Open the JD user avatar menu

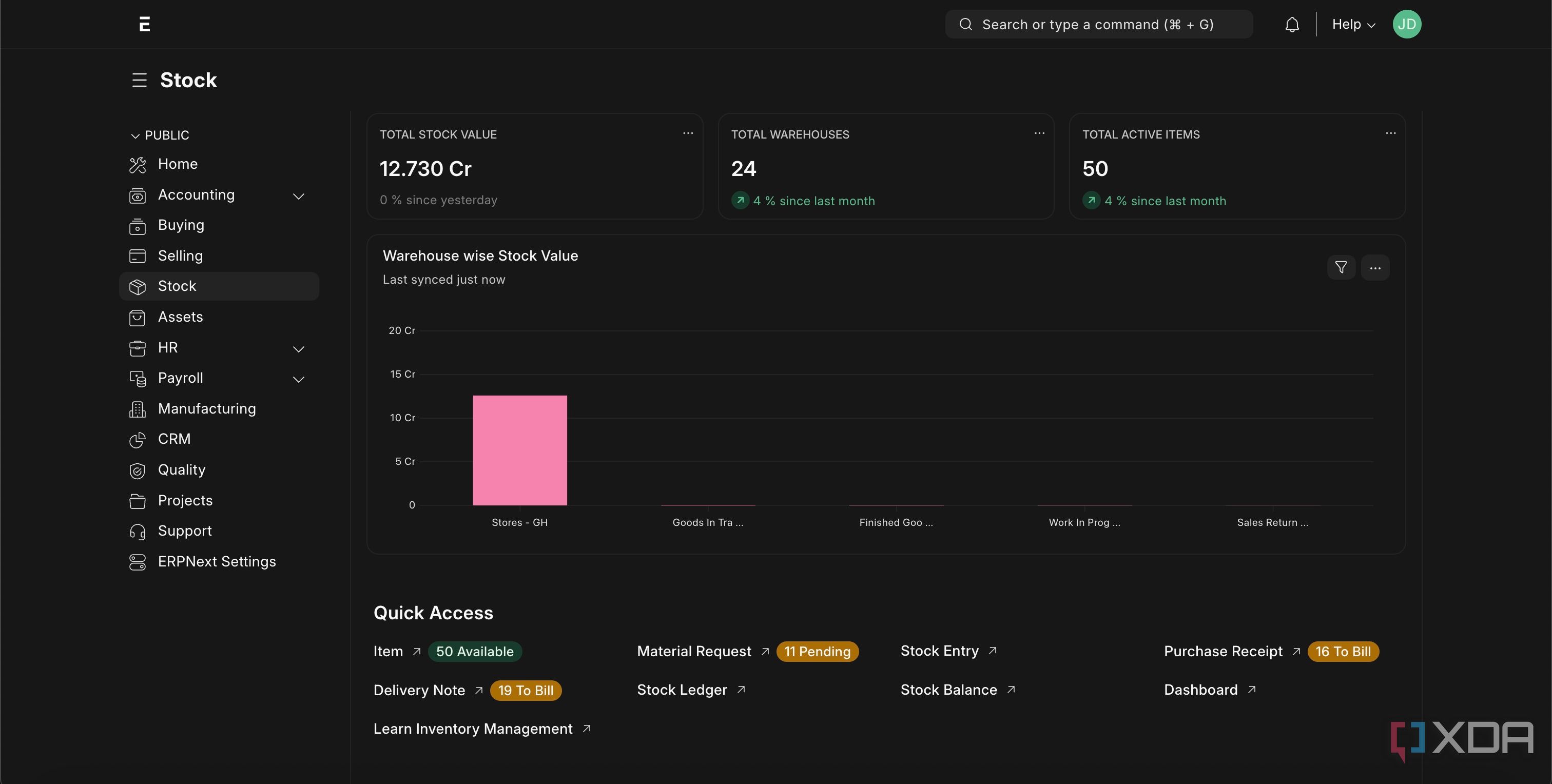click(x=1406, y=24)
